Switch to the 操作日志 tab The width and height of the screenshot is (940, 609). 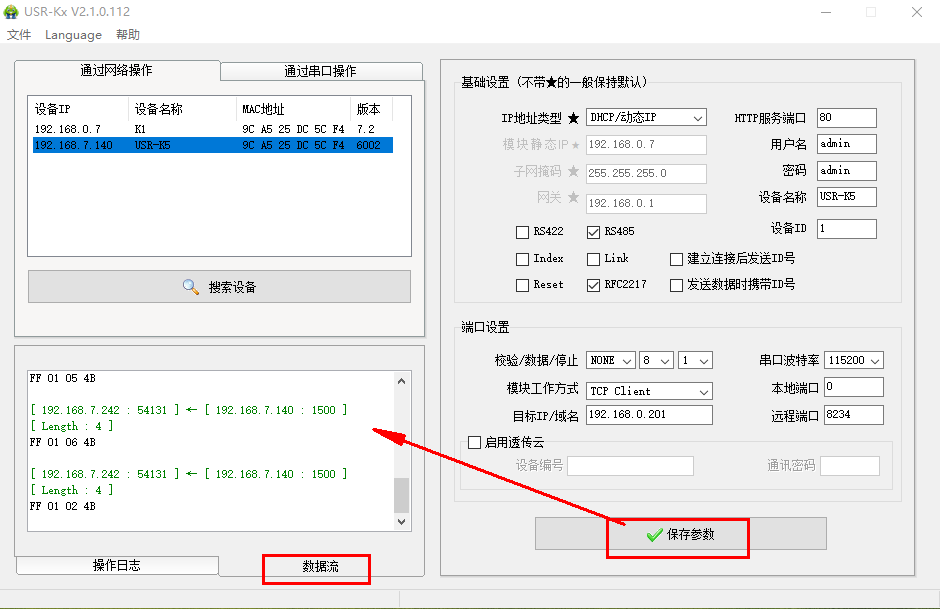coord(116,566)
